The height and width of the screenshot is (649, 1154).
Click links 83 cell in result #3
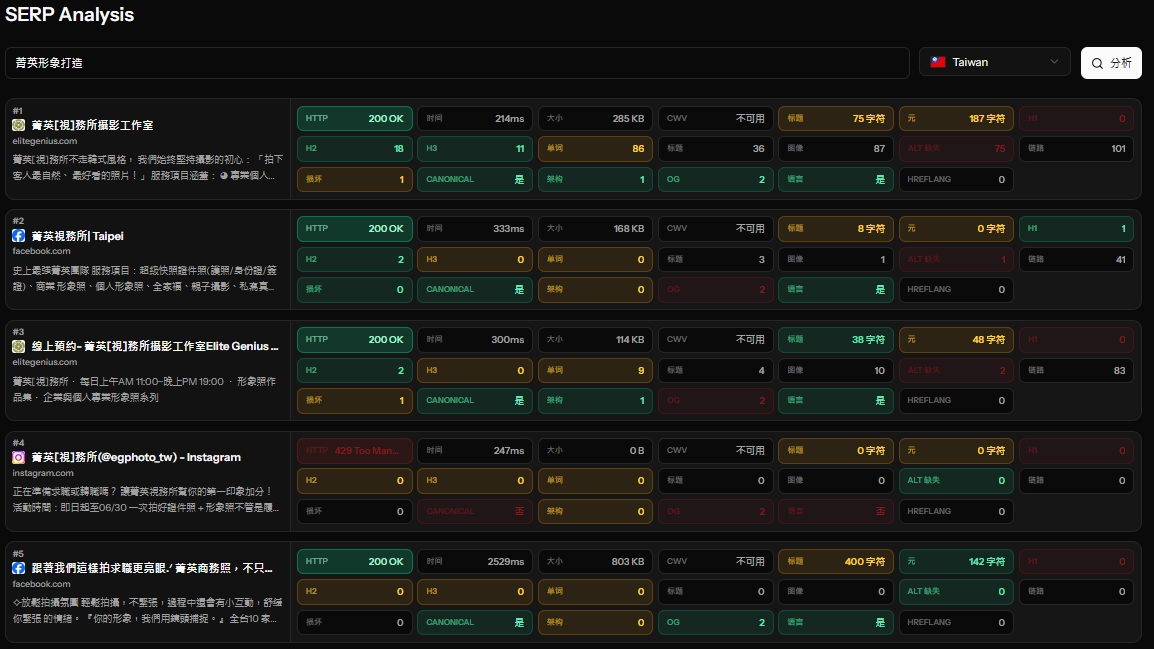pos(1077,370)
